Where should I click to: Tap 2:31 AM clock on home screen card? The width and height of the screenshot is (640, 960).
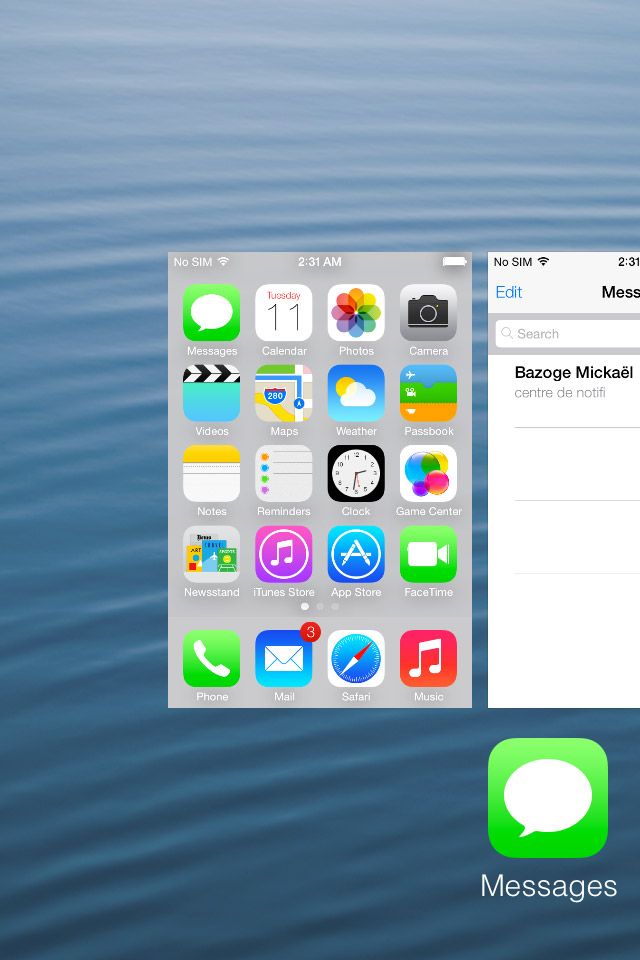click(x=320, y=261)
